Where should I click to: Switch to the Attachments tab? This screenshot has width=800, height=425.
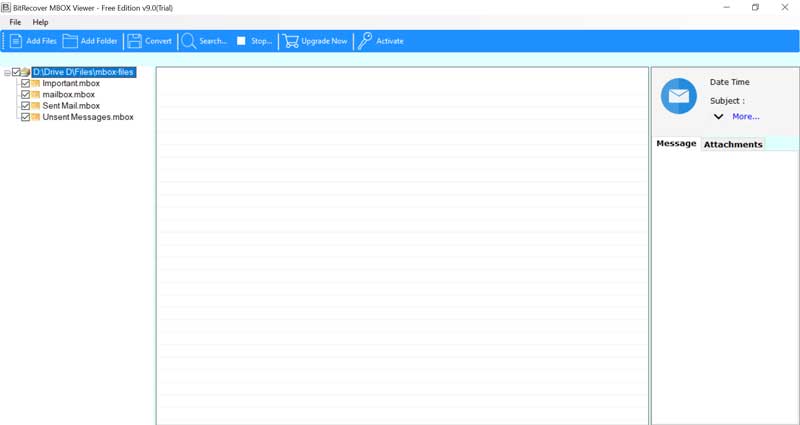tap(733, 145)
